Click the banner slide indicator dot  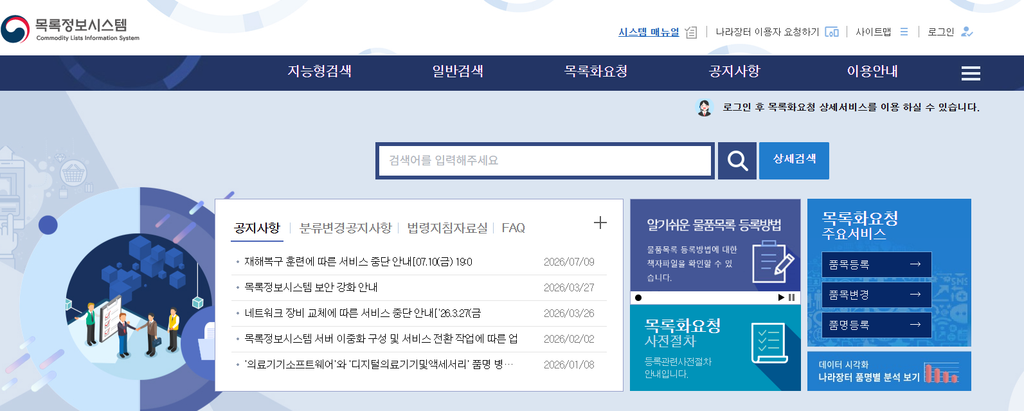tap(638, 297)
